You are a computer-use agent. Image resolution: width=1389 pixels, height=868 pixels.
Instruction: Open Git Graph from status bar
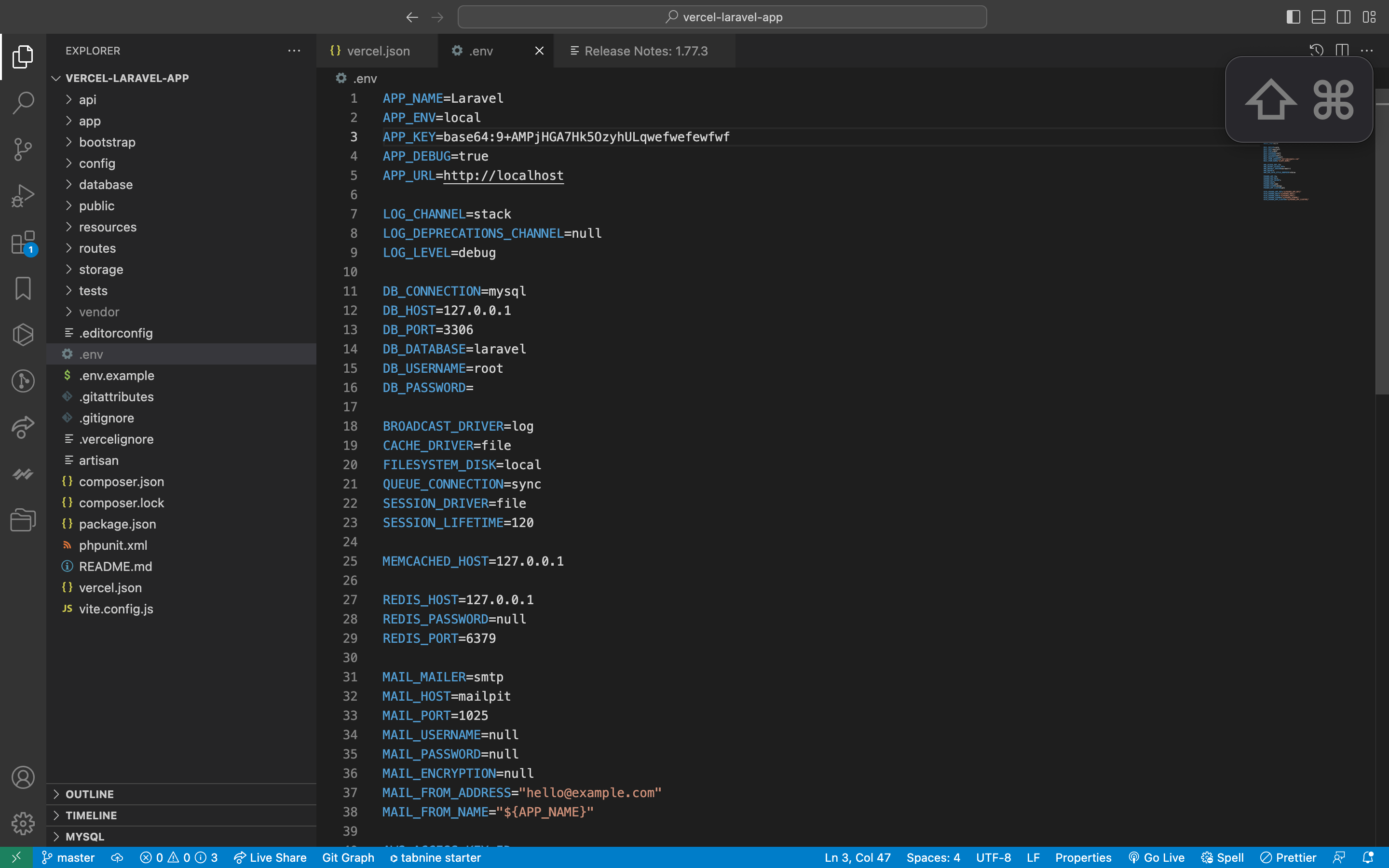tap(348, 858)
